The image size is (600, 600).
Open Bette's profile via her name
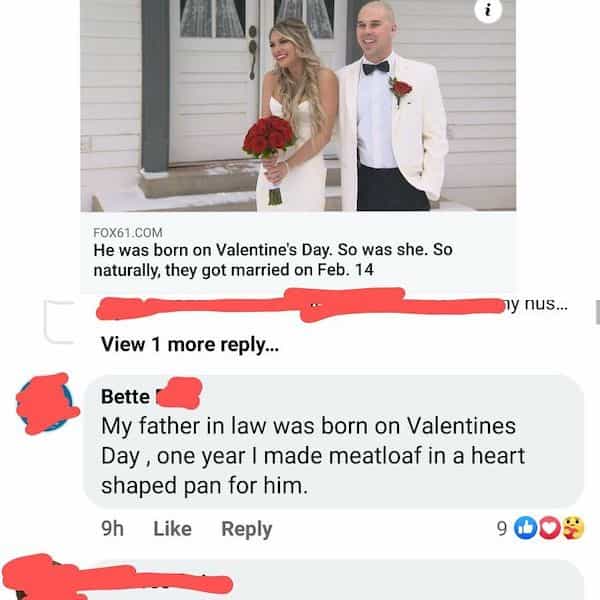point(126,396)
